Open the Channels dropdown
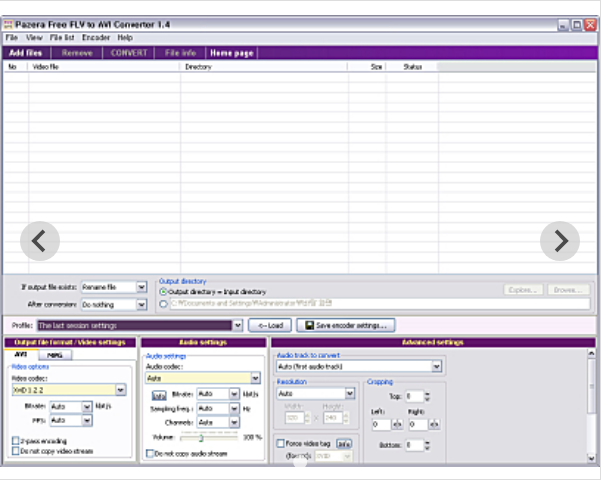Viewport: 601px width, 481px height. pos(234,422)
